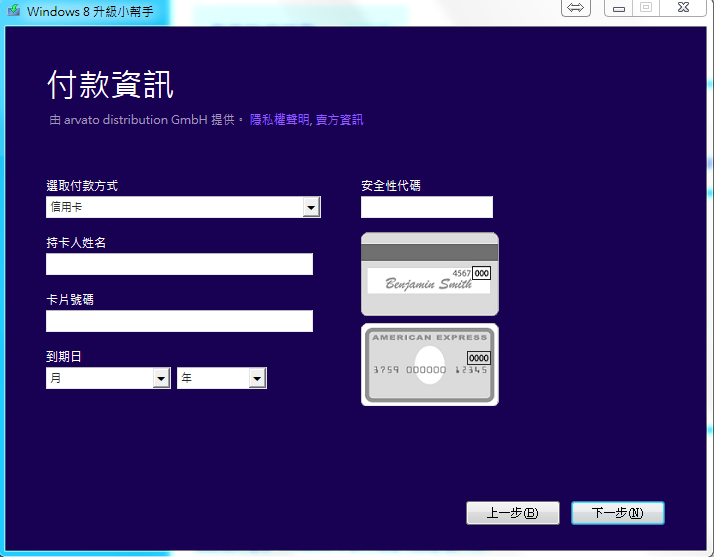Click the double-arrow resize button in title bar
This screenshot has height=557, width=714.
pyautogui.click(x=576, y=8)
